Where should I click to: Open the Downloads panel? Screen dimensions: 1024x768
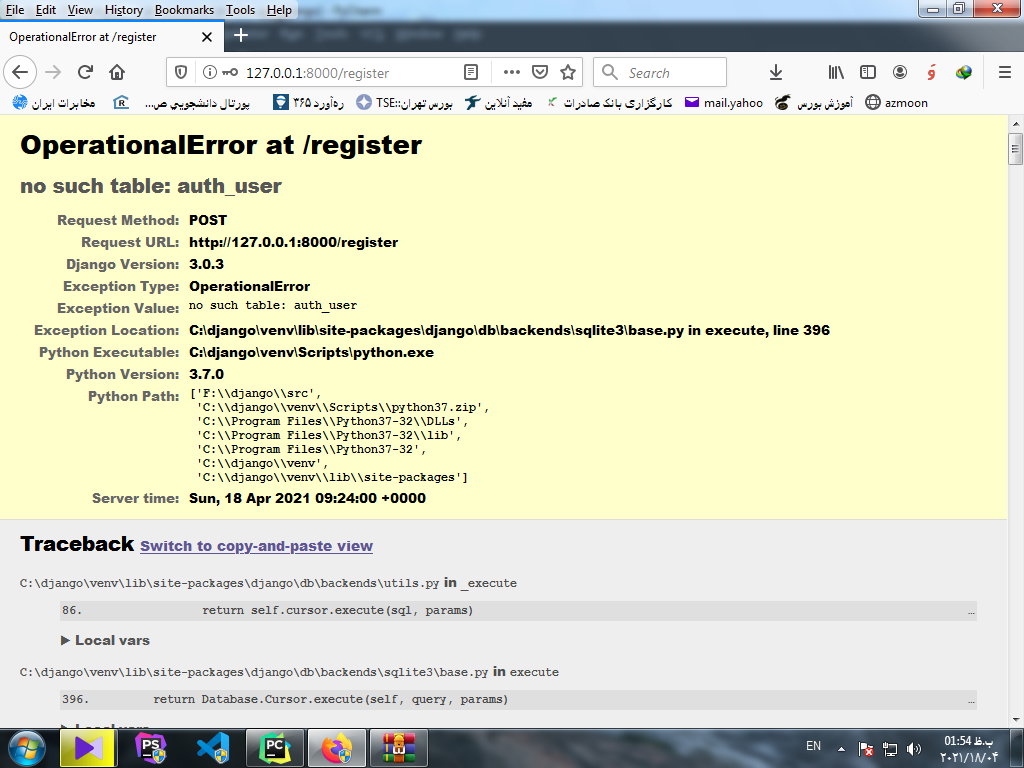click(x=776, y=72)
